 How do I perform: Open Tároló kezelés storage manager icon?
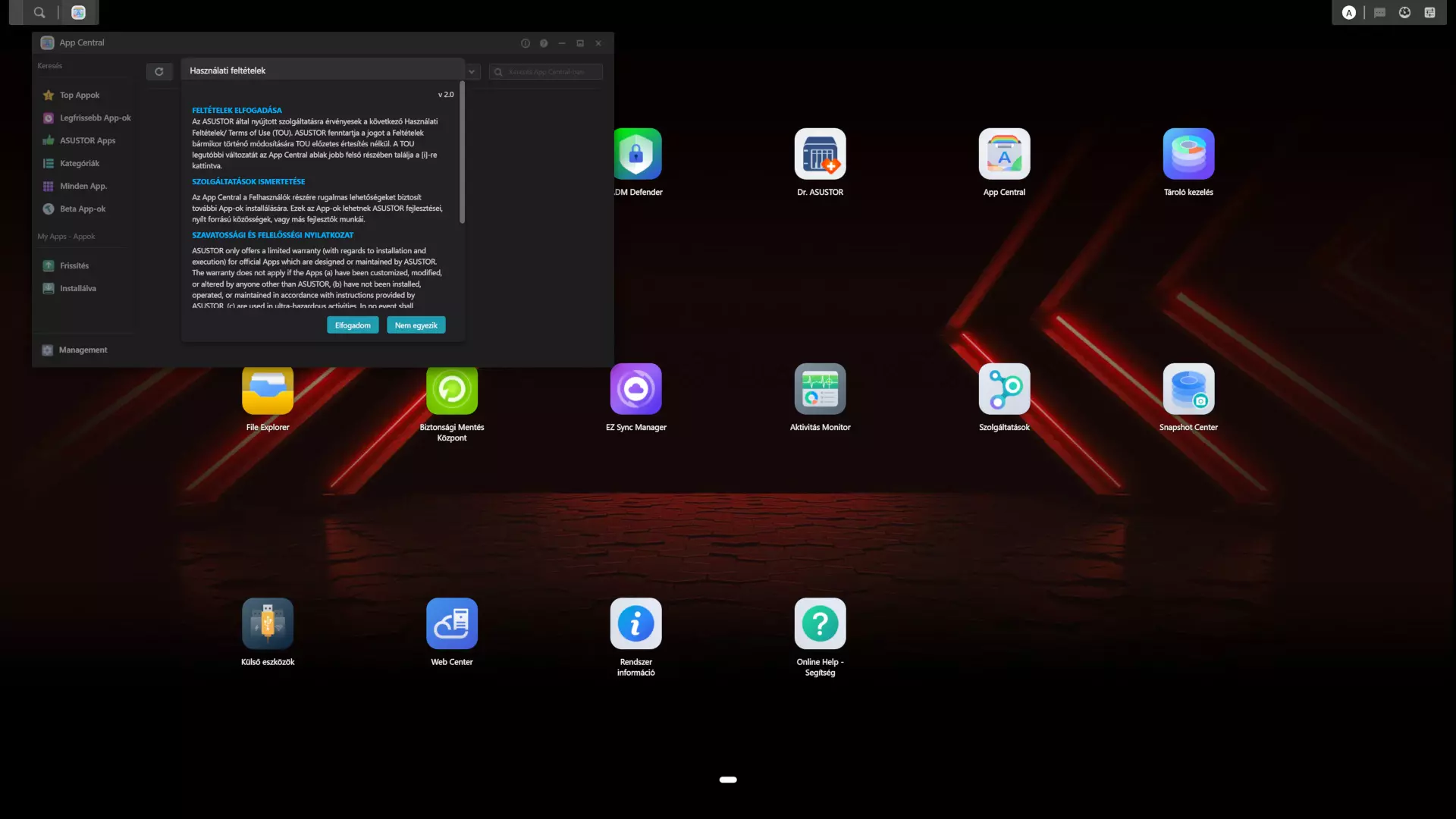click(x=1188, y=154)
